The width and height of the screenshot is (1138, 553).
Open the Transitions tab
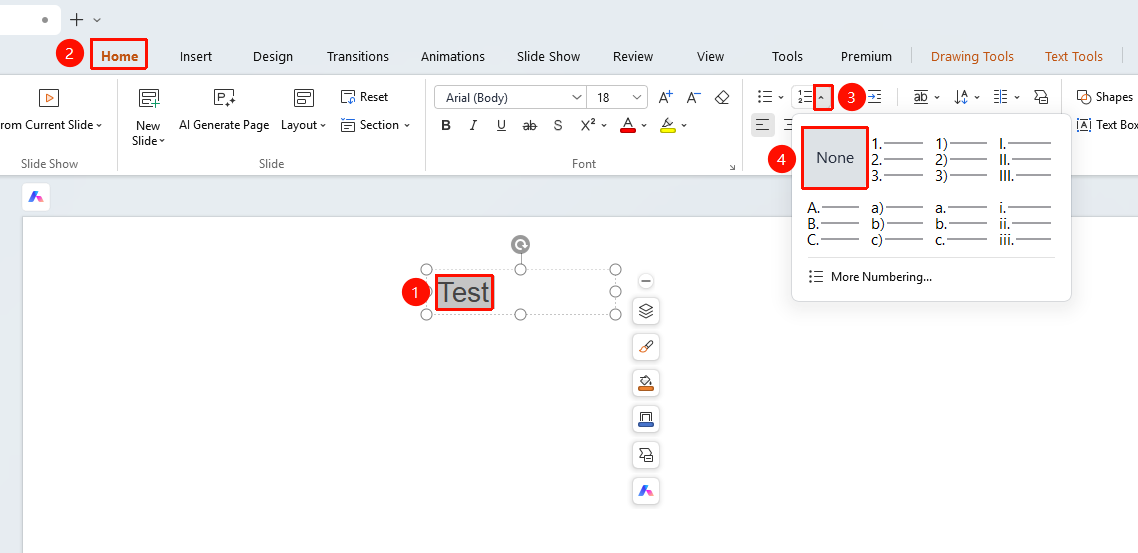click(x=358, y=56)
